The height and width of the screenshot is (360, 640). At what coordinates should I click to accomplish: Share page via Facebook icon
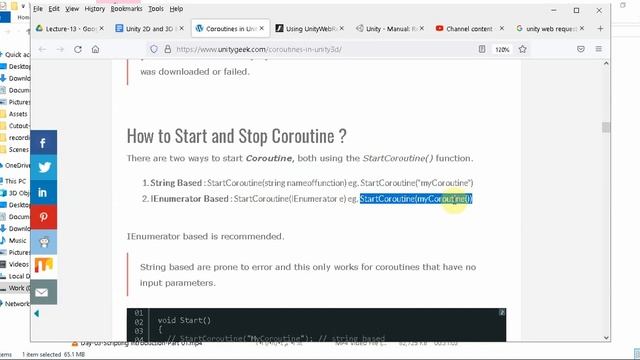click(x=43, y=143)
